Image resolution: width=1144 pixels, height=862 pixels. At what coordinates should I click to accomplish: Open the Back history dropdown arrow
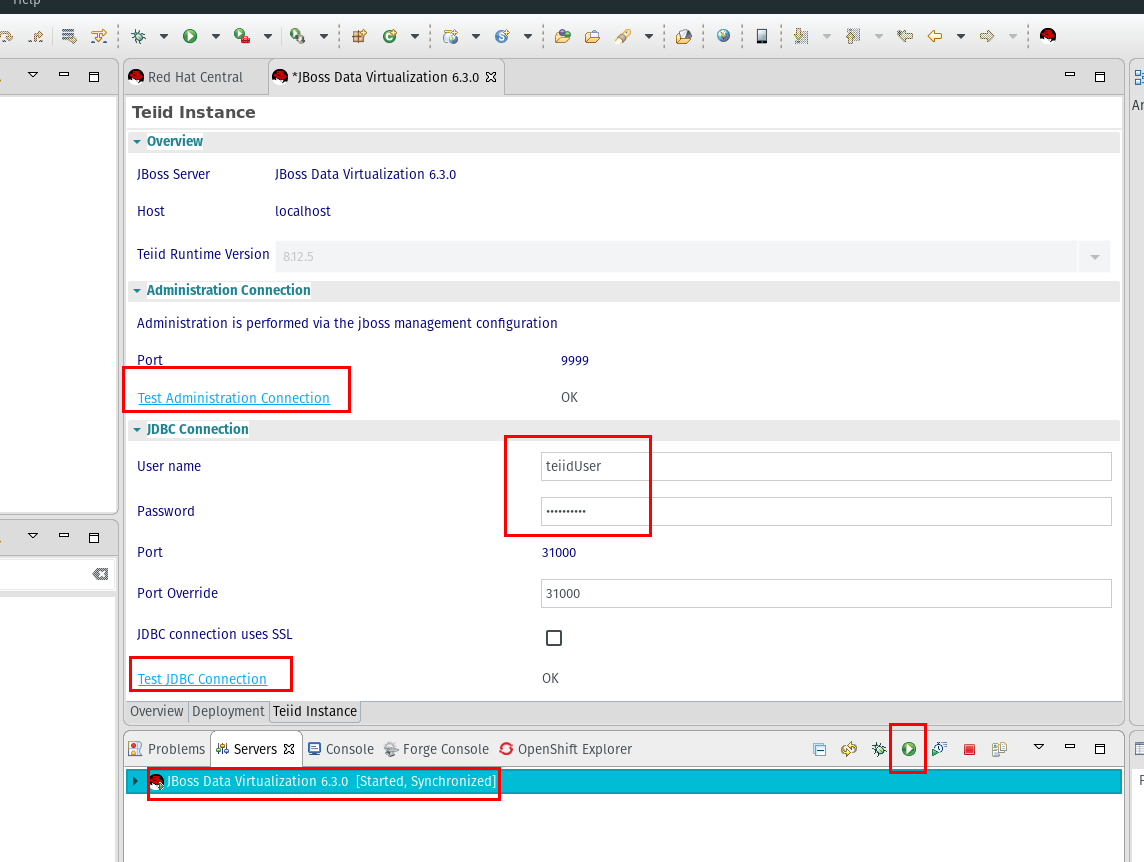961,36
